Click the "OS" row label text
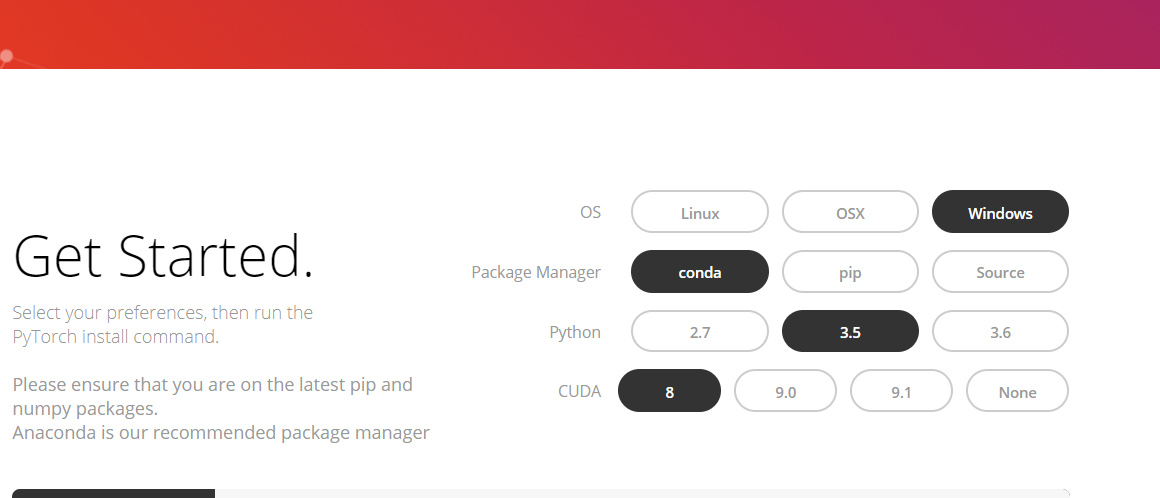Screen dimensions: 1160x498 [590, 212]
